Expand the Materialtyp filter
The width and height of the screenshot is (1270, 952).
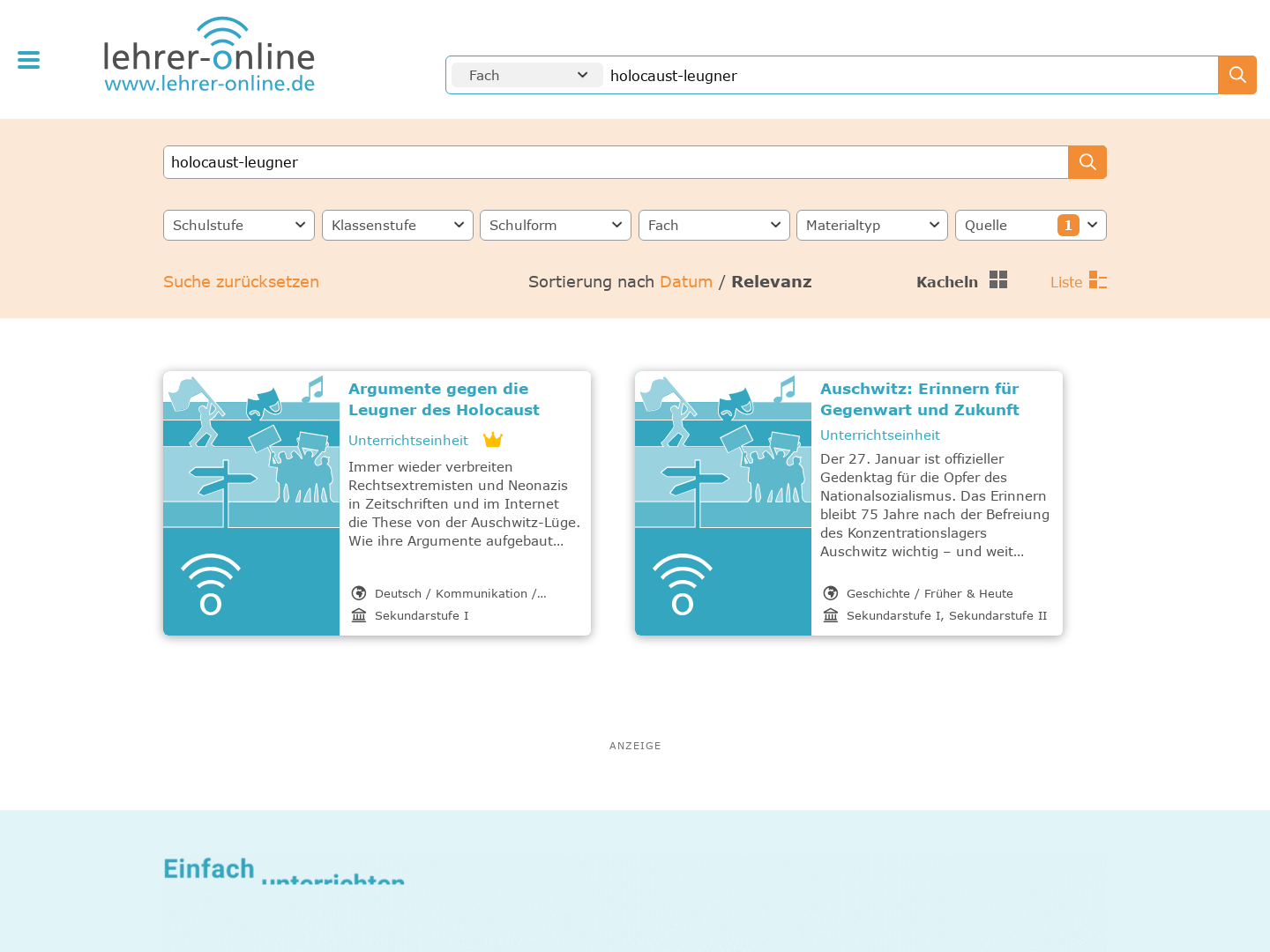(x=872, y=225)
